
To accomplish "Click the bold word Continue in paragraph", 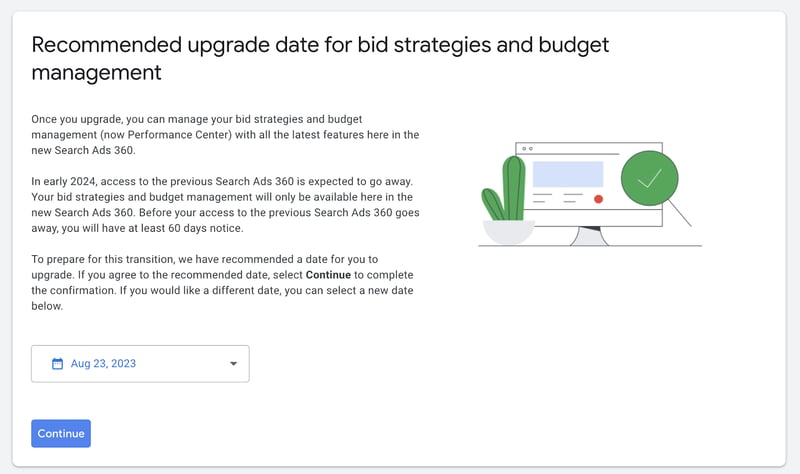I will [328, 275].
